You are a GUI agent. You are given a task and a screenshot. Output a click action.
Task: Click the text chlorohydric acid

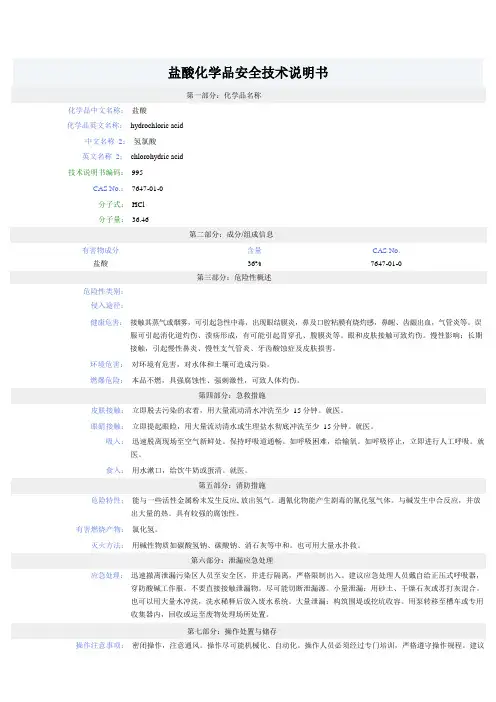coord(157,156)
